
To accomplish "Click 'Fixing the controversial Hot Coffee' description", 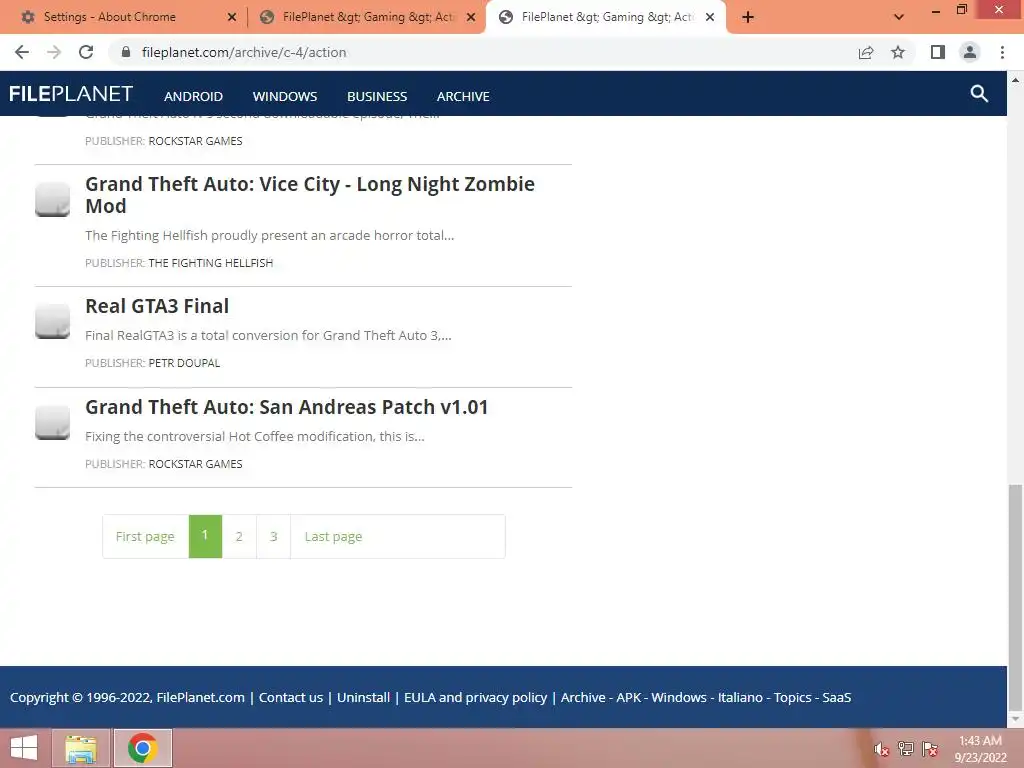I will [255, 436].
